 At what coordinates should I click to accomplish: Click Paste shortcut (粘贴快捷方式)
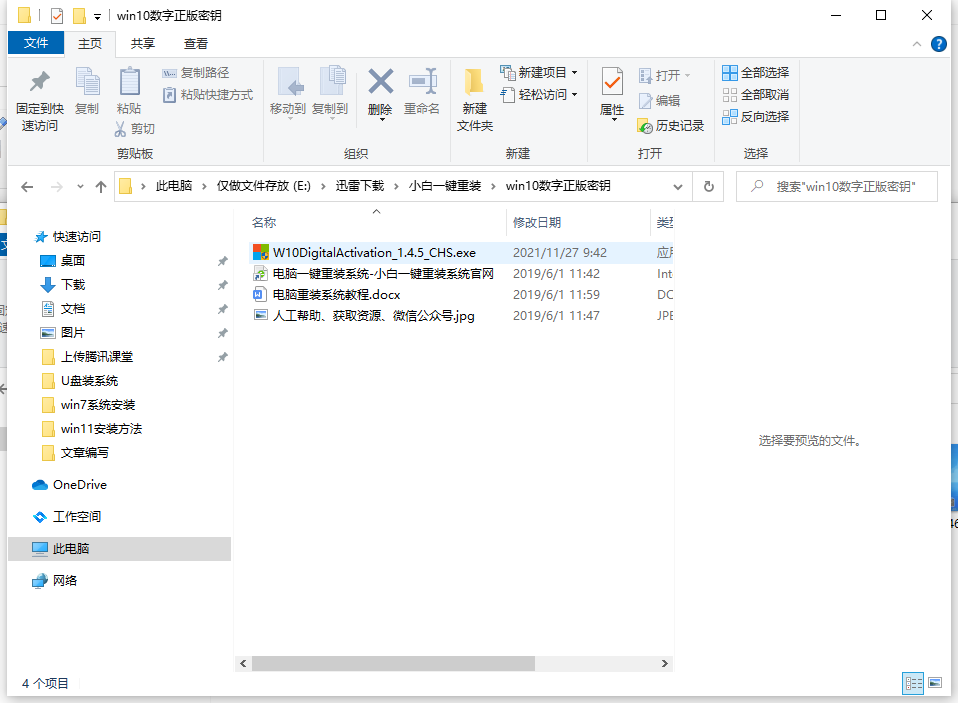(x=208, y=95)
